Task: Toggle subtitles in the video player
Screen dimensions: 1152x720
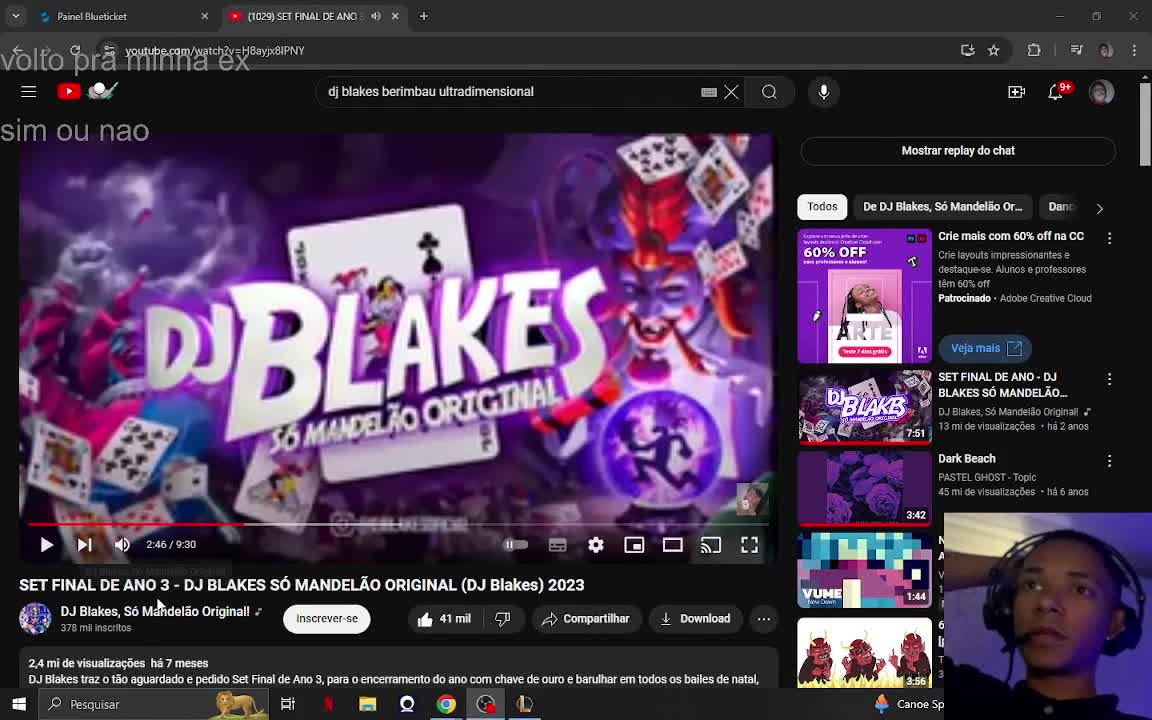Action: [558, 544]
